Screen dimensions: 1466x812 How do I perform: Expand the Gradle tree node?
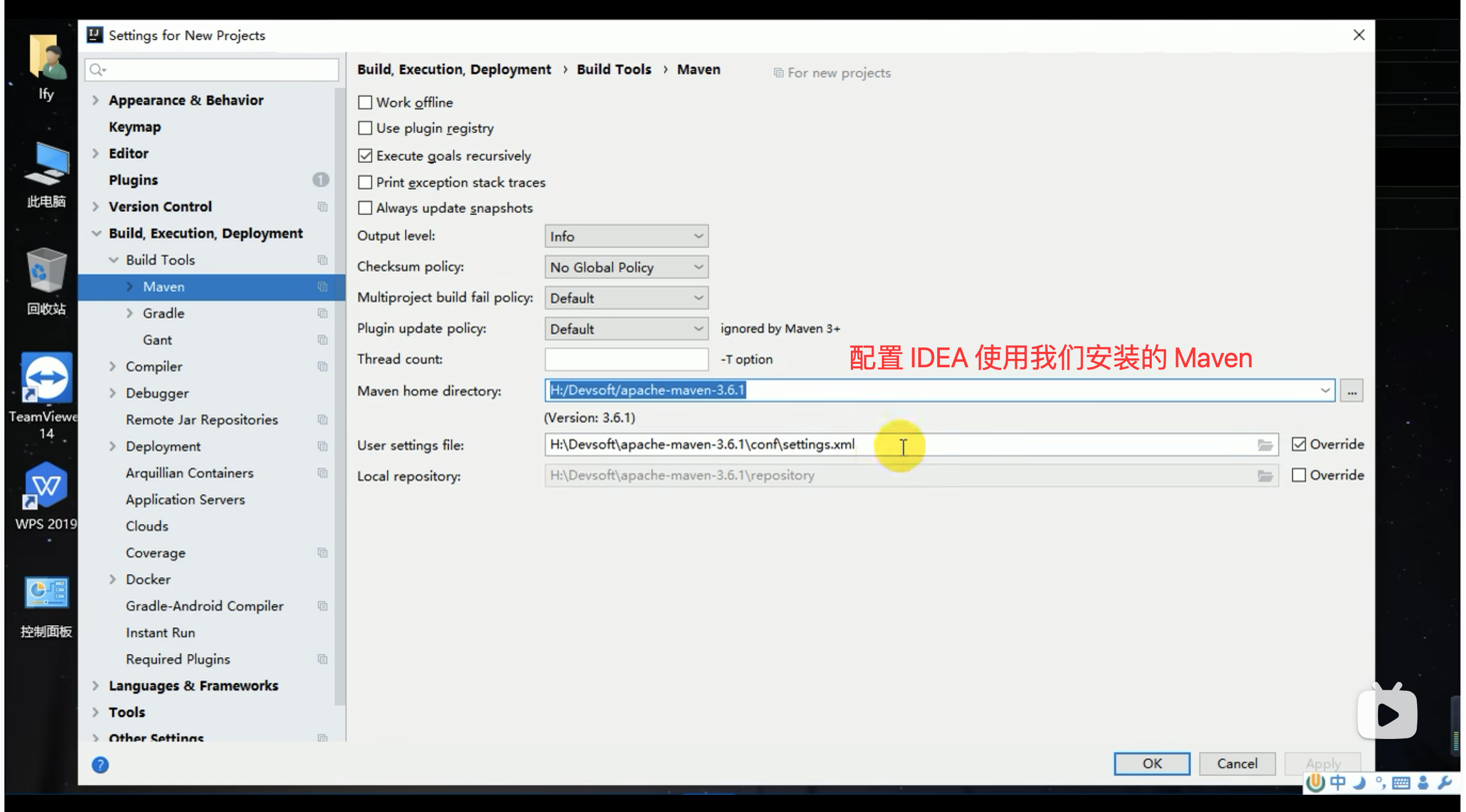tap(130, 313)
